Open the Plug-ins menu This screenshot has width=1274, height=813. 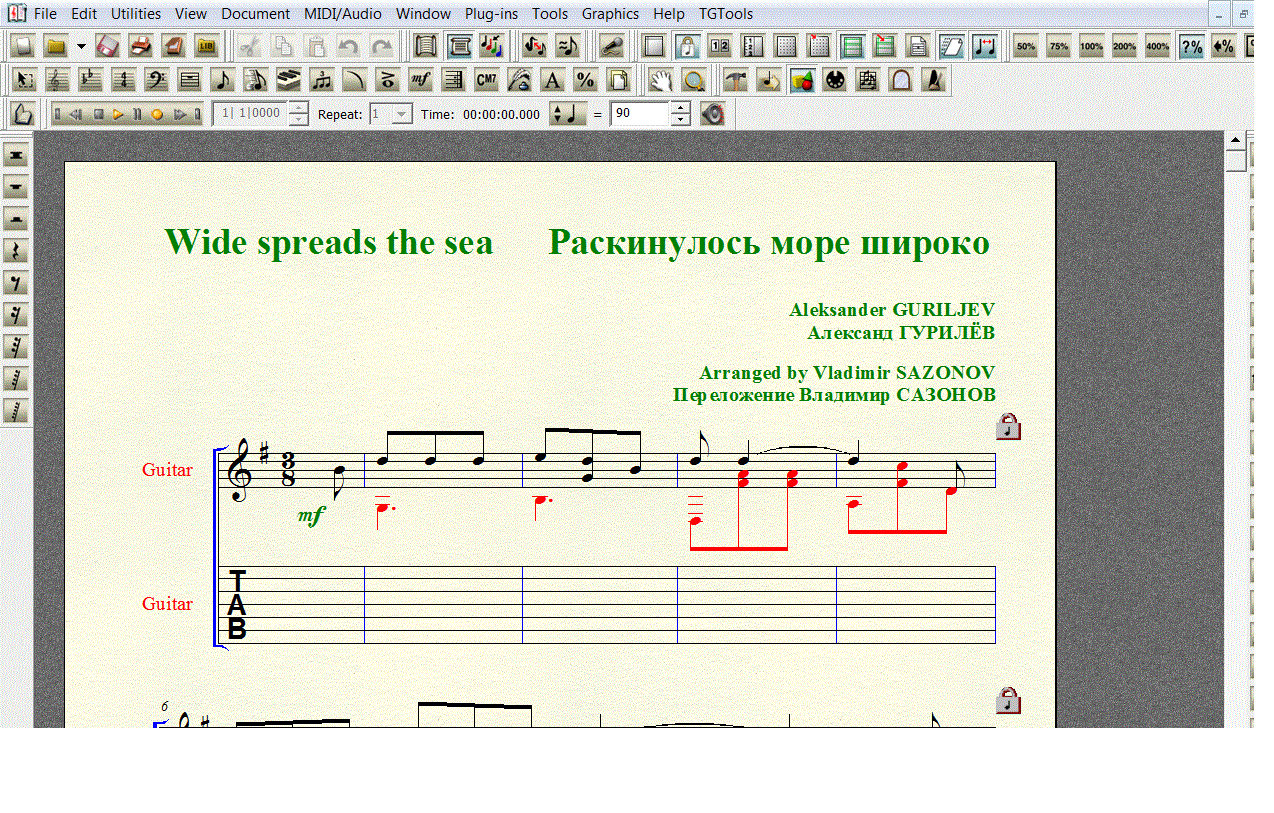click(x=490, y=14)
